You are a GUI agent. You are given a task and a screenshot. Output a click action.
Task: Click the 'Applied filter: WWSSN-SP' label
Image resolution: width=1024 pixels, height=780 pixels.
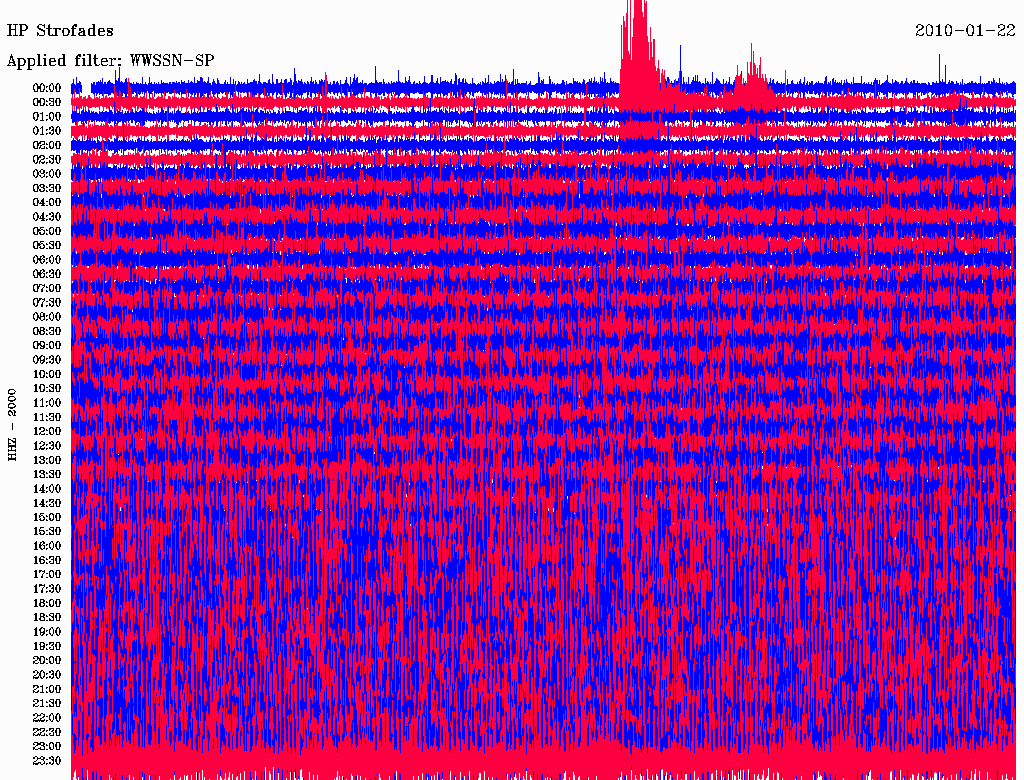(x=110, y=61)
